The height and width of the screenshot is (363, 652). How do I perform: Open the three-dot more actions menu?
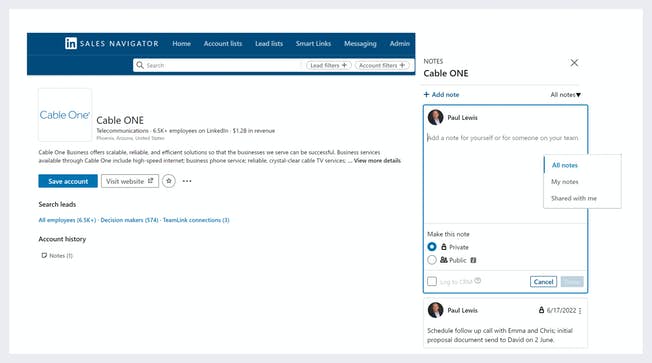(x=187, y=181)
